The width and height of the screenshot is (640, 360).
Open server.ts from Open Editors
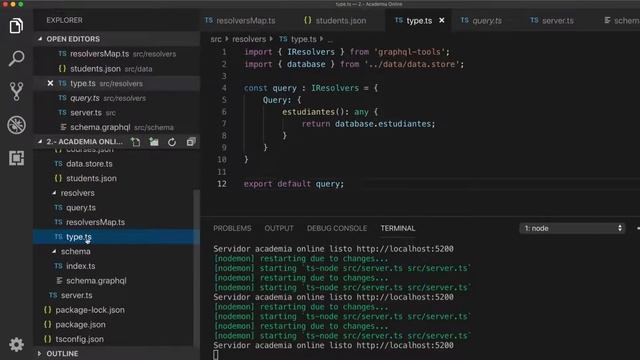coord(116,113)
